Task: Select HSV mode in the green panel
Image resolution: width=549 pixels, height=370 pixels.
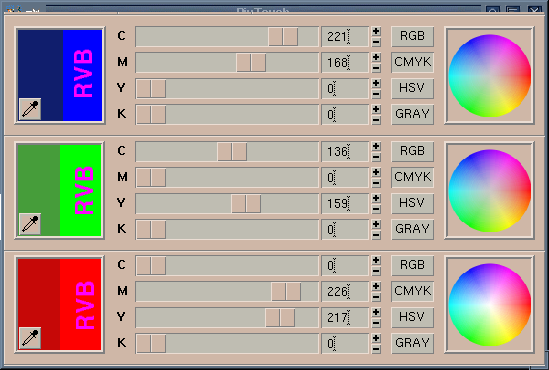Action: (x=412, y=203)
